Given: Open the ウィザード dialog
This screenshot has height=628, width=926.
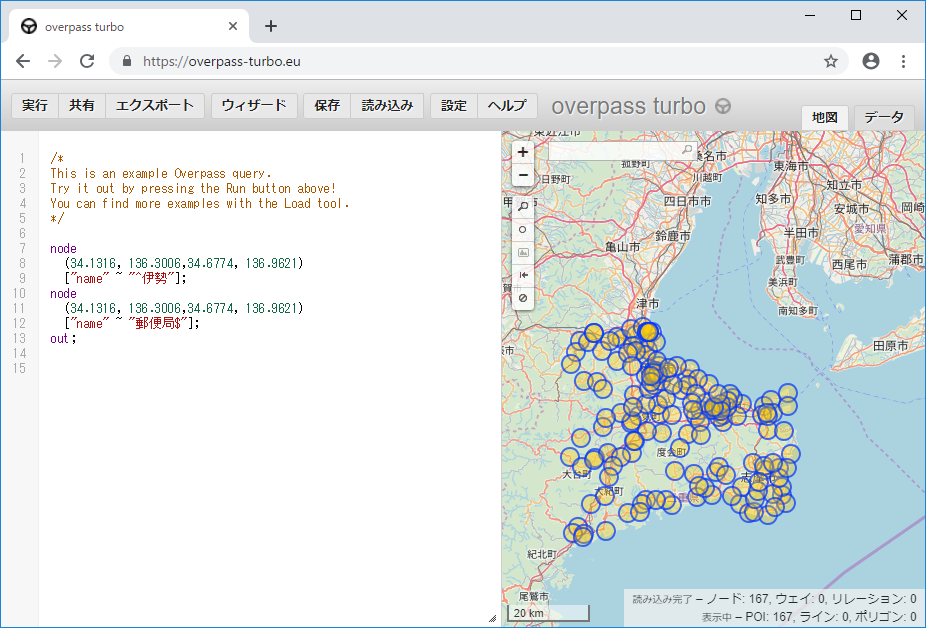Looking at the screenshot, I should click(x=254, y=105).
